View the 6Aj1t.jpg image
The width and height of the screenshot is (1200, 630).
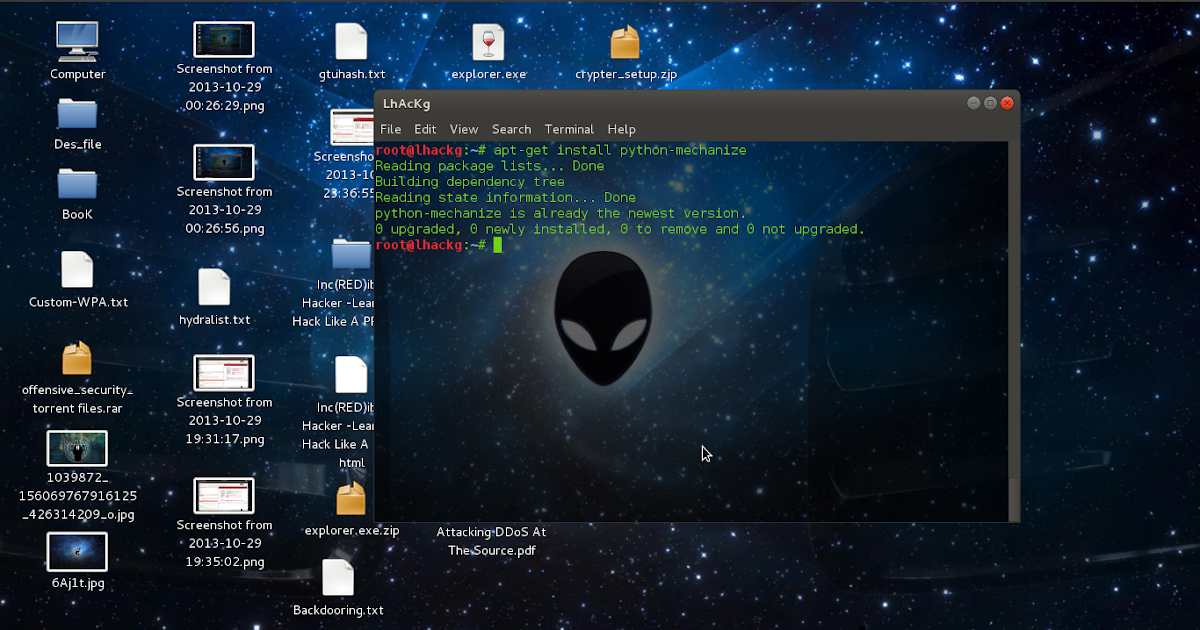point(77,550)
